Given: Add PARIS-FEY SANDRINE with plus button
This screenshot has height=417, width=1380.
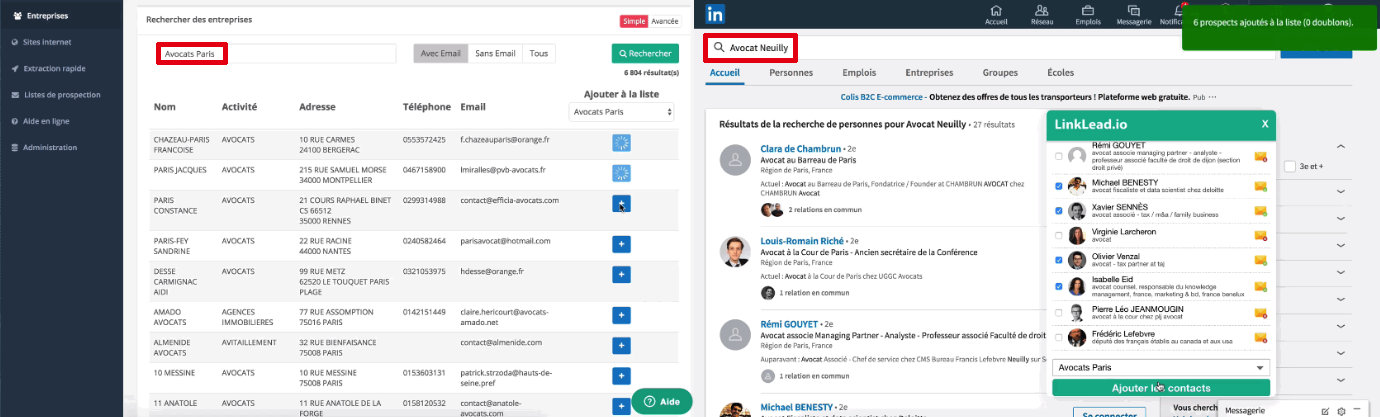Looking at the screenshot, I should click(x=621, y=243).
